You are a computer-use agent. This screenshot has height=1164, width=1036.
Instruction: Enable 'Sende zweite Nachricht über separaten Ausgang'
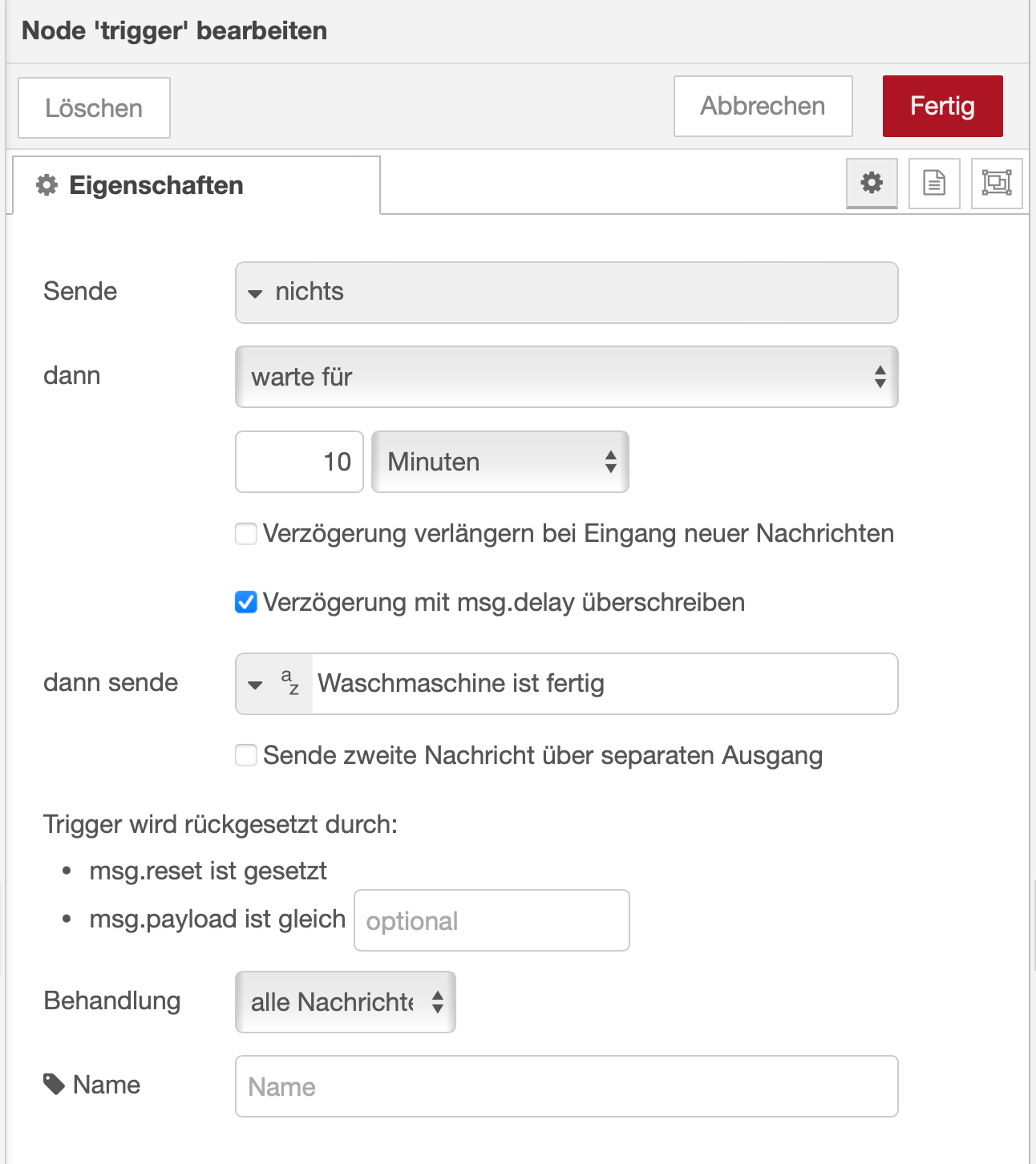pyautogui.click(x=246, y=755)
